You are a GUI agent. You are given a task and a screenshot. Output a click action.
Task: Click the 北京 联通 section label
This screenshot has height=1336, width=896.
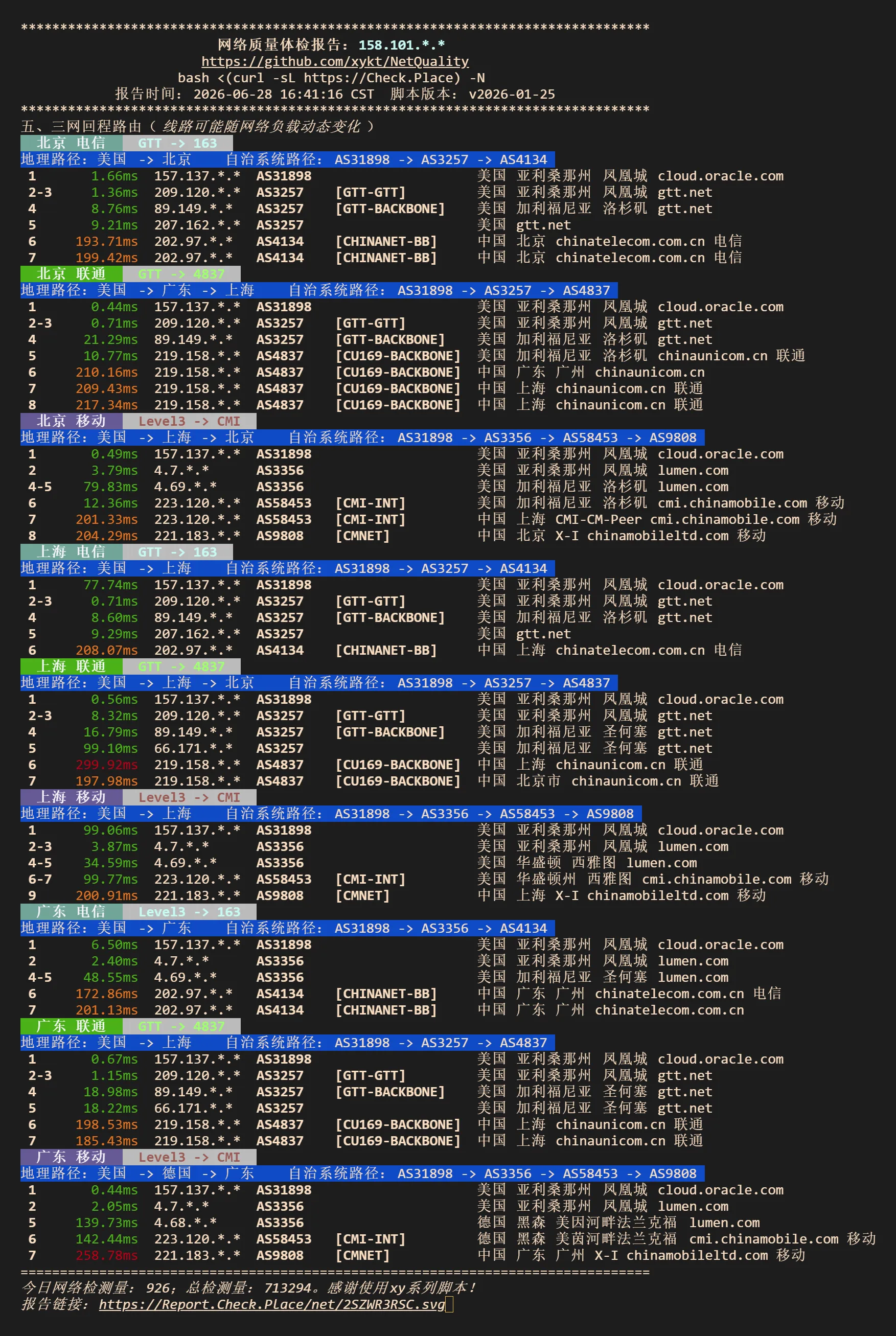point(72,274)
